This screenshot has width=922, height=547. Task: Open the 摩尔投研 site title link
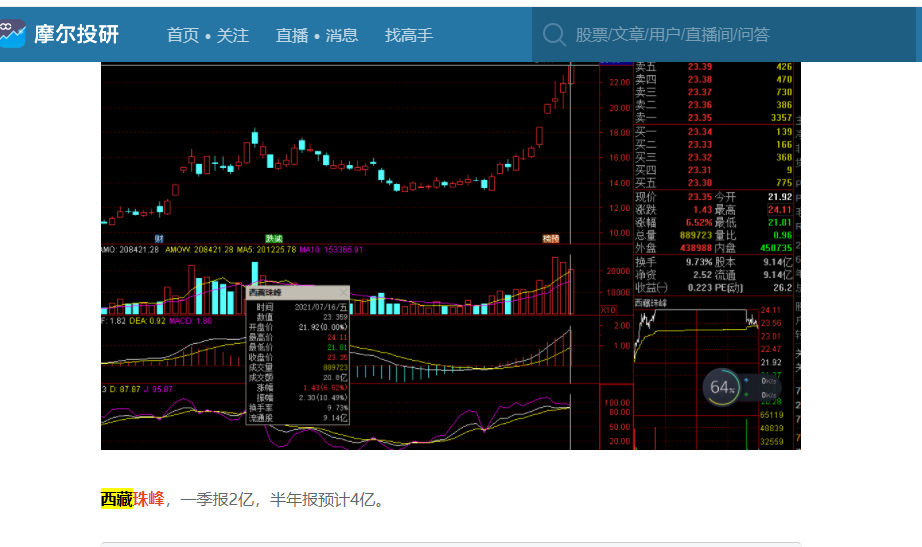76,34
